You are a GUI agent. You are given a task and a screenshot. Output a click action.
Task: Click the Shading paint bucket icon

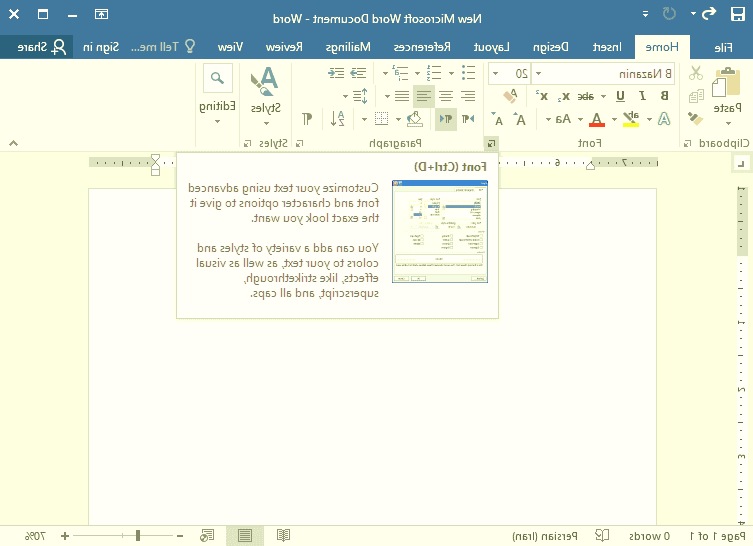tap(414, 119)
